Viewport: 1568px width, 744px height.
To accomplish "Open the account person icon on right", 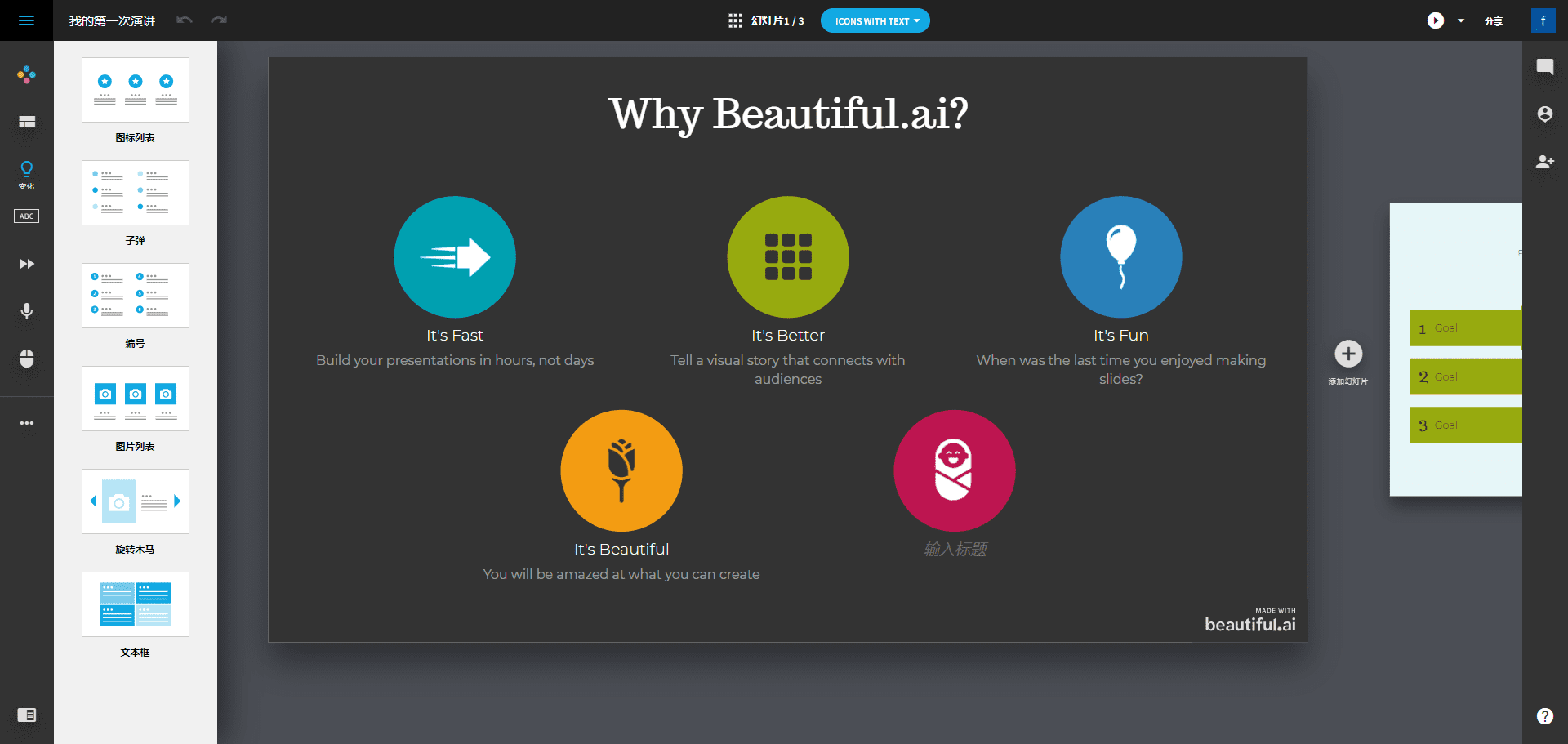I will 1544,114.
